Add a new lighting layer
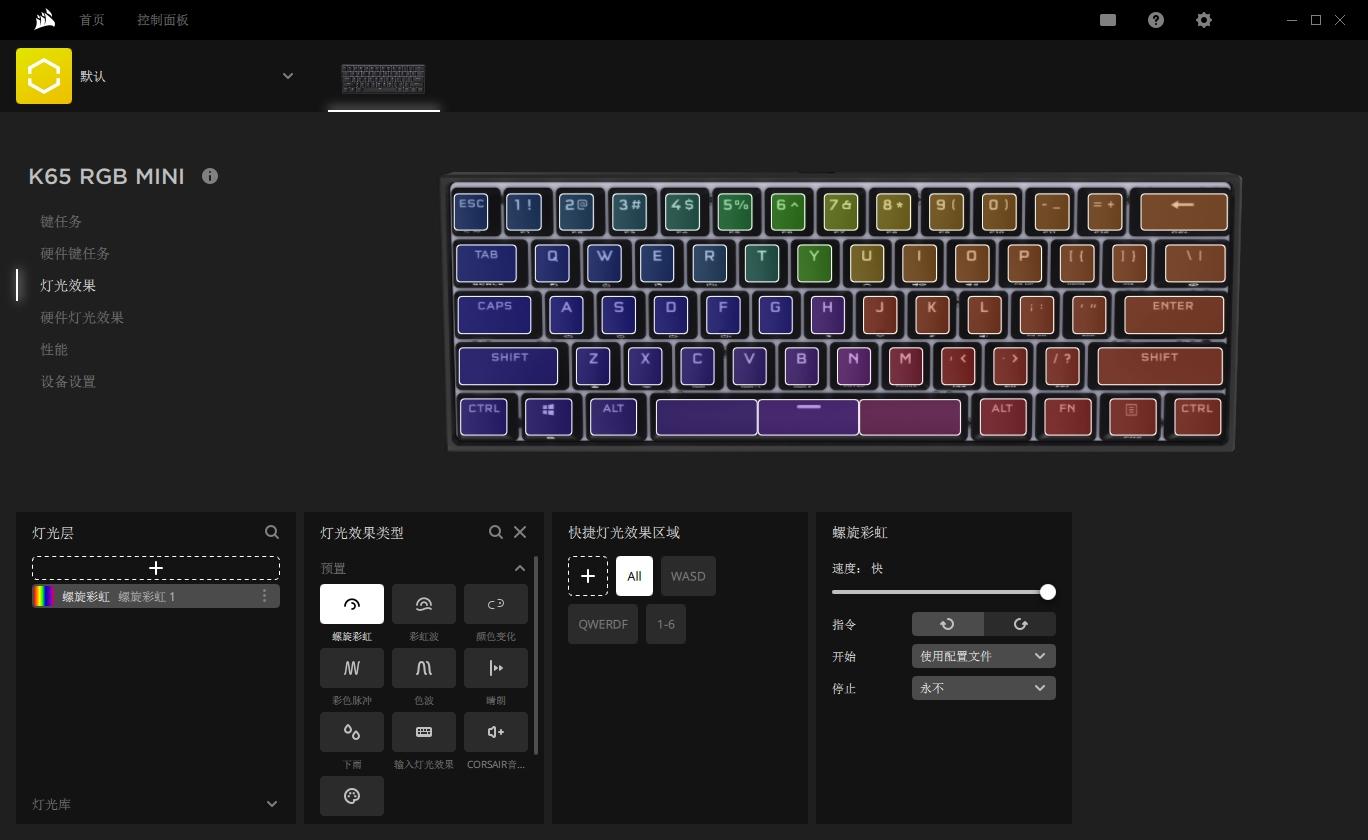 [x=156, y=568]
